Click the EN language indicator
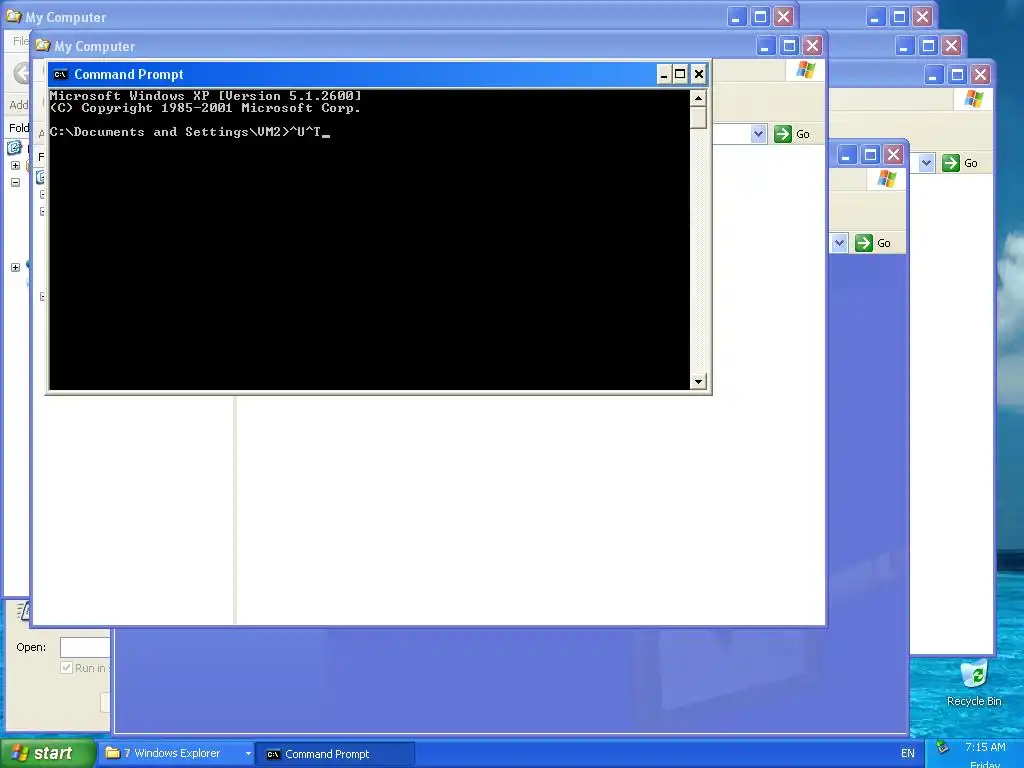The height and width of the screenshot is (768, 1024). pos(908,753)
